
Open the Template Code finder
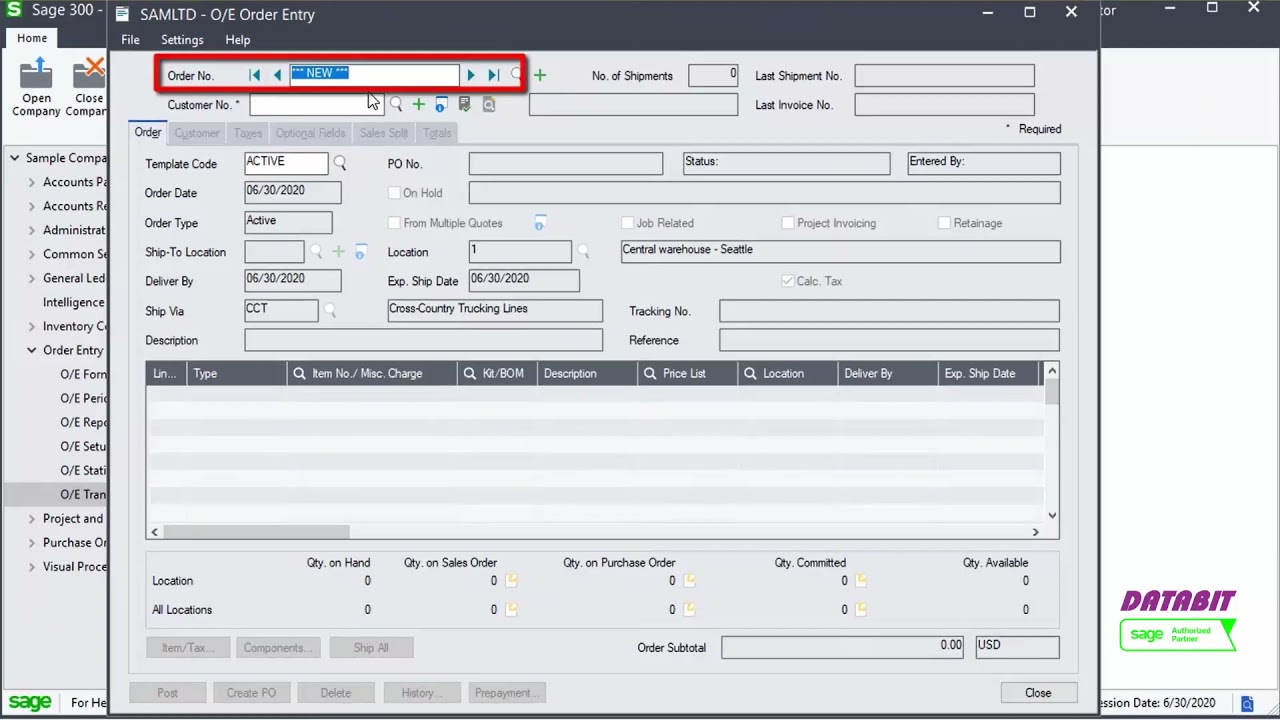click(340, 163)
